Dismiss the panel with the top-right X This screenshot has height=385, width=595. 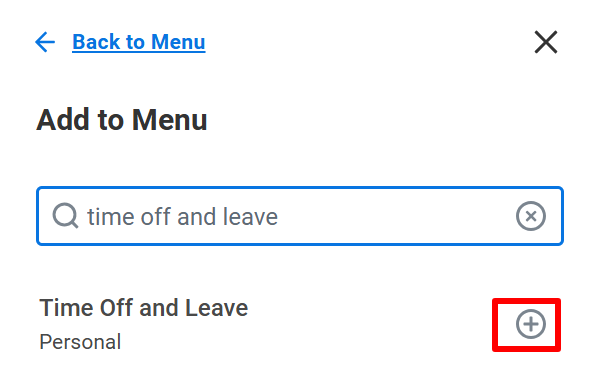click(546, 42)
